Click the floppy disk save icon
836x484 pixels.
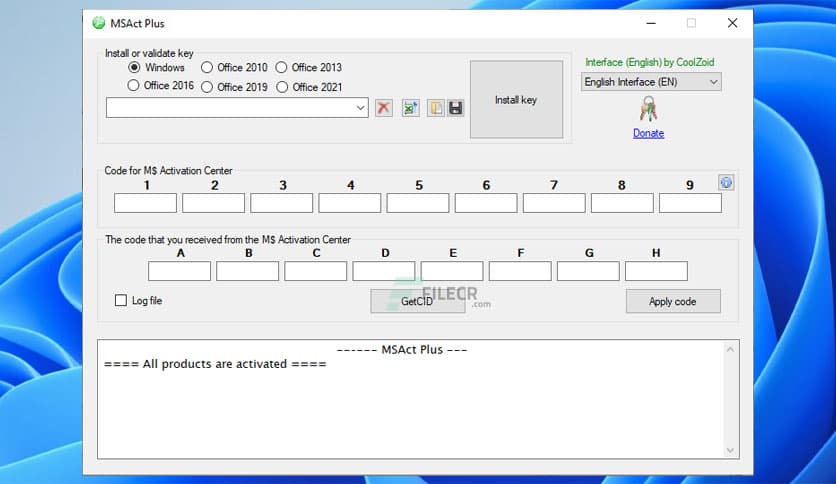[x=455, y=108]
